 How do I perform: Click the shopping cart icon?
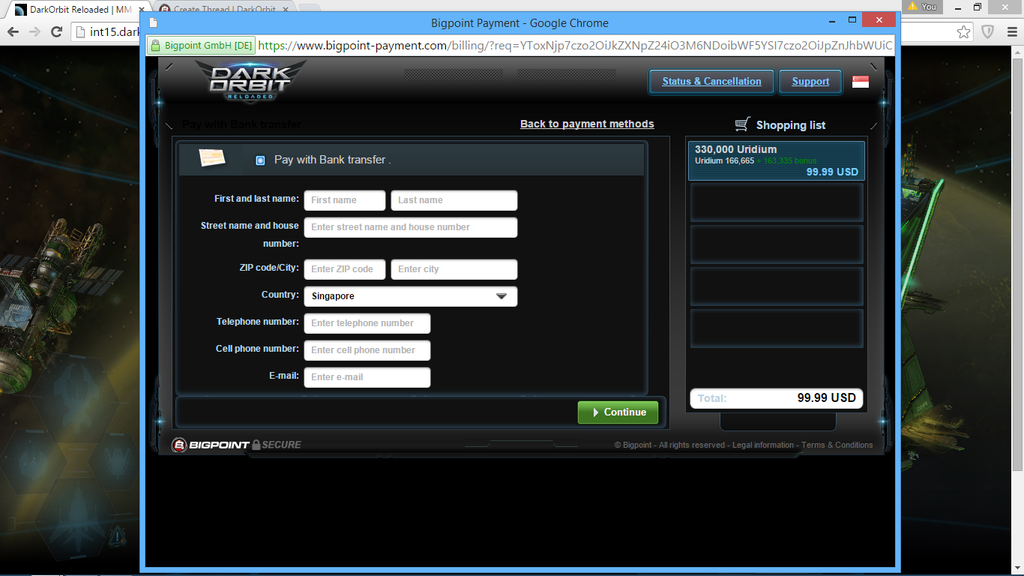point(742,124)
